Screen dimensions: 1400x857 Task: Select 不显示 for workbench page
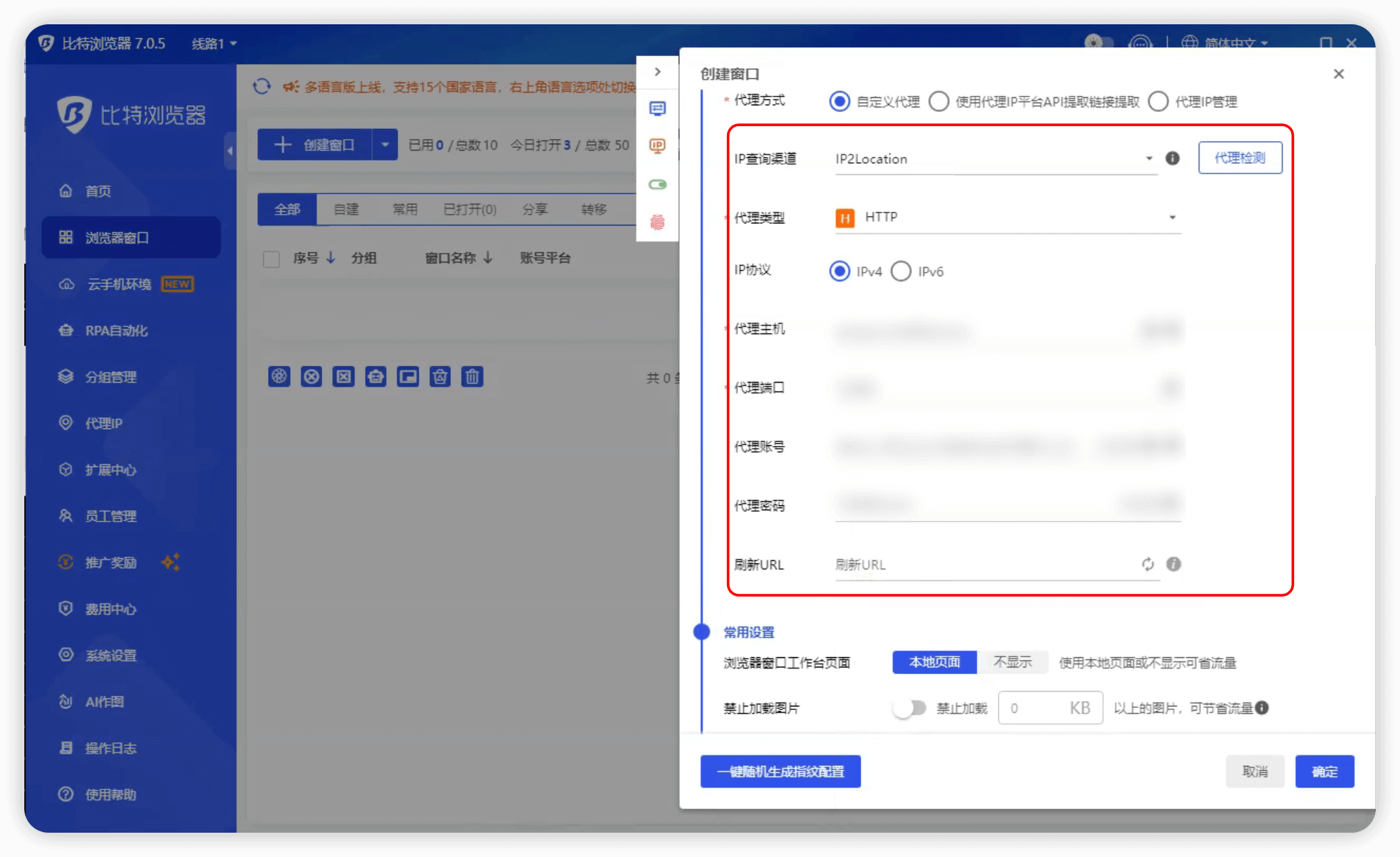coord(1012,662)
